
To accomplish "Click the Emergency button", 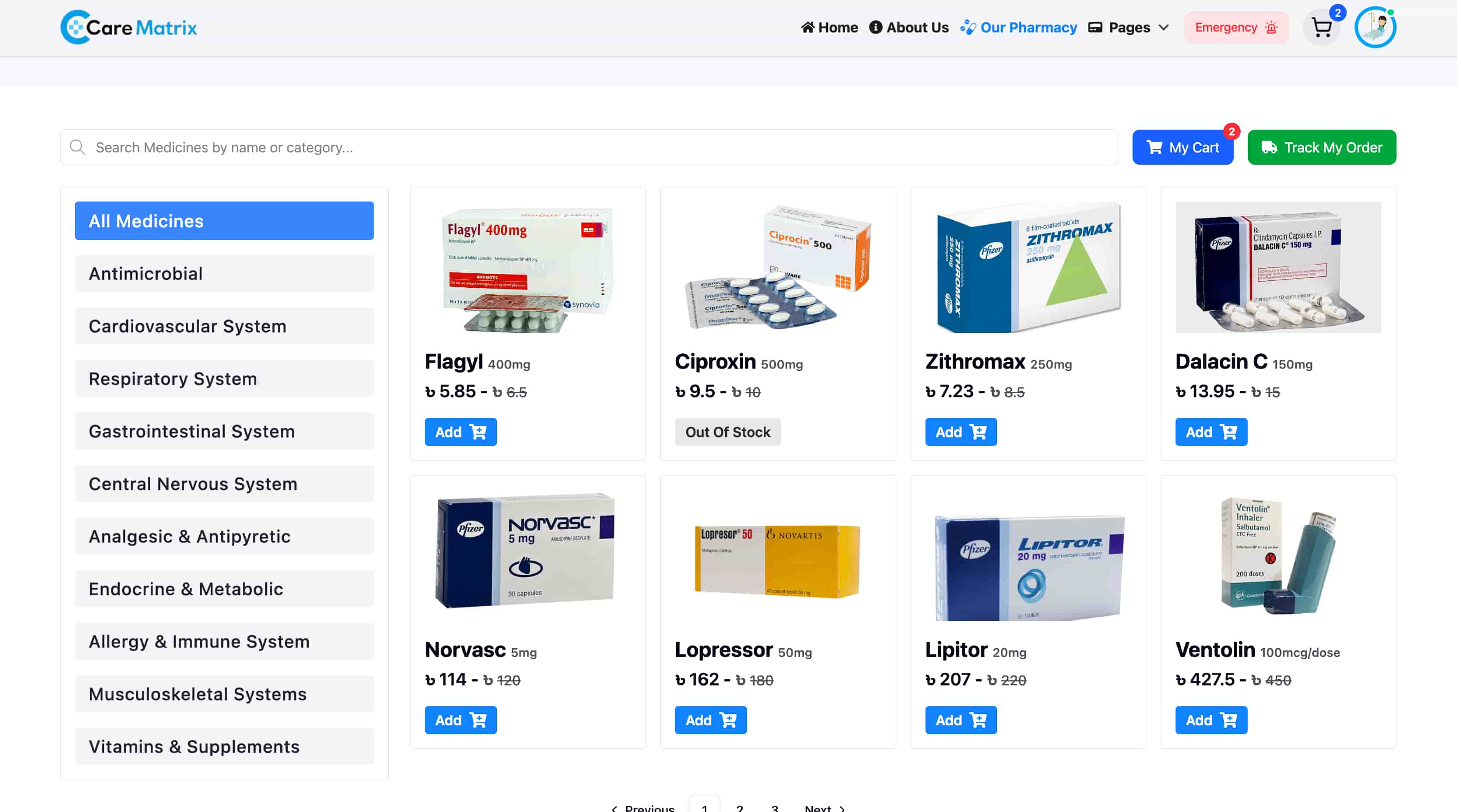I will (1239, 27).
